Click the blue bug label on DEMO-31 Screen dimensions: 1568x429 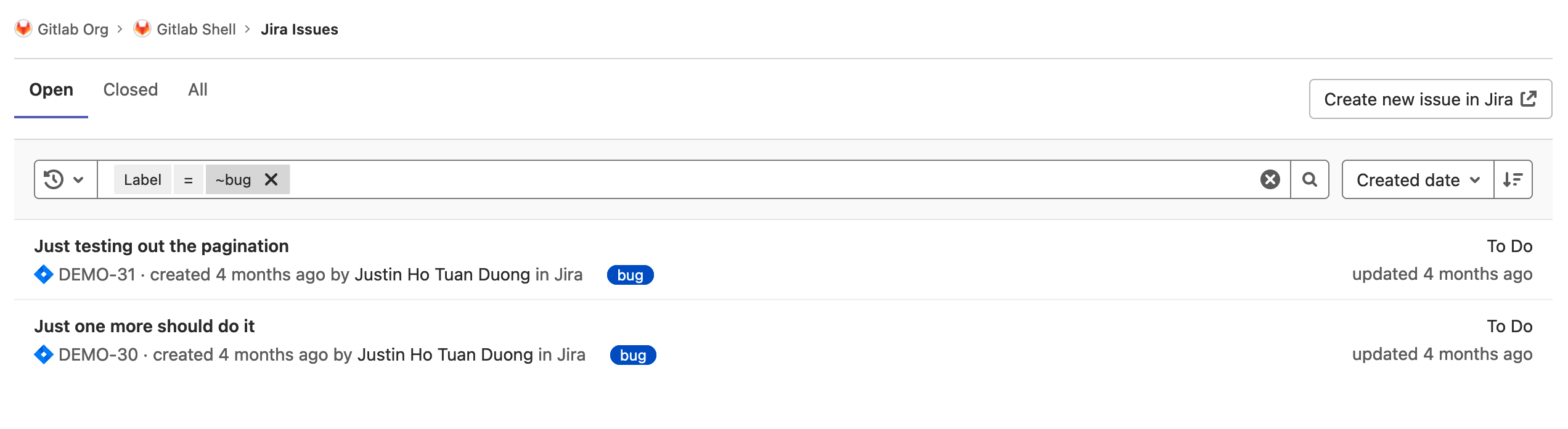(x=630, y=275)
